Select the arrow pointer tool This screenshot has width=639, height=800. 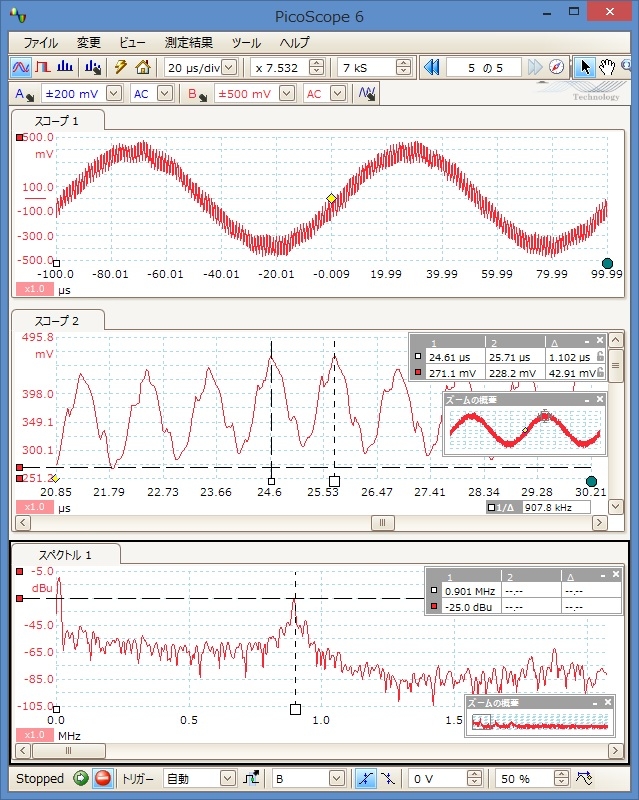pos(585,67)
